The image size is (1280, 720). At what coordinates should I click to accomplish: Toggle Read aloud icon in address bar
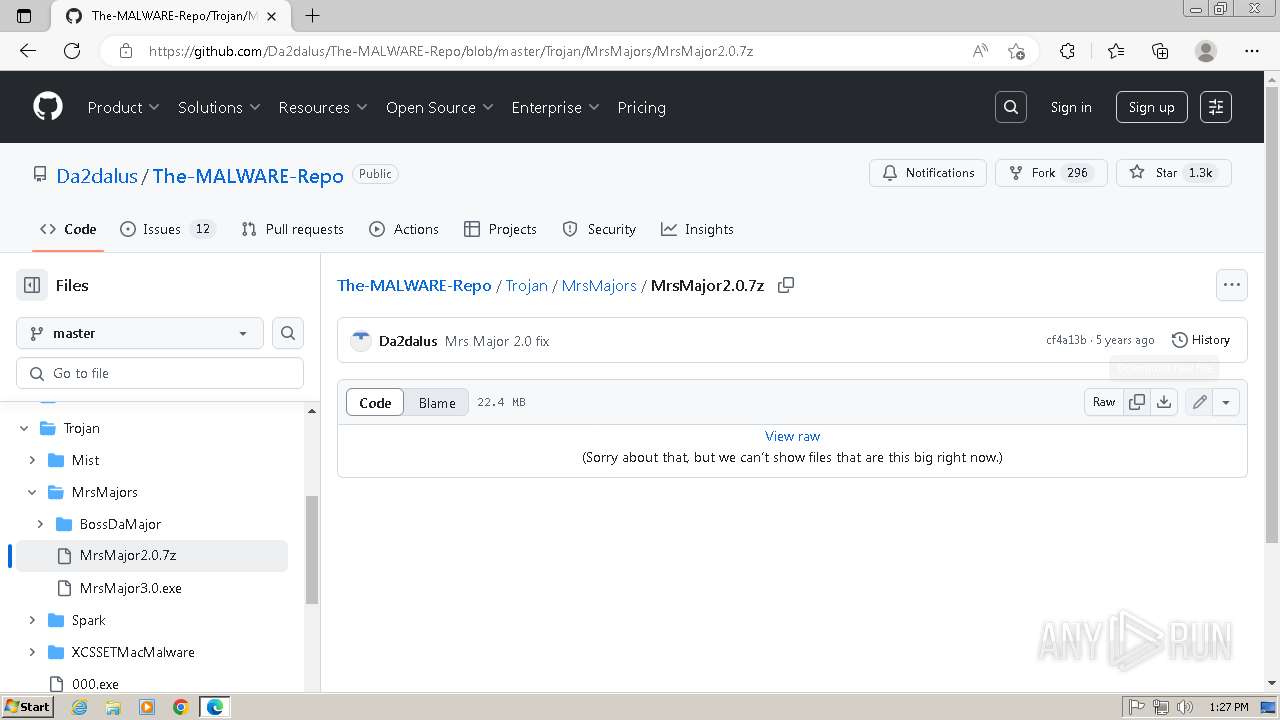980,51
